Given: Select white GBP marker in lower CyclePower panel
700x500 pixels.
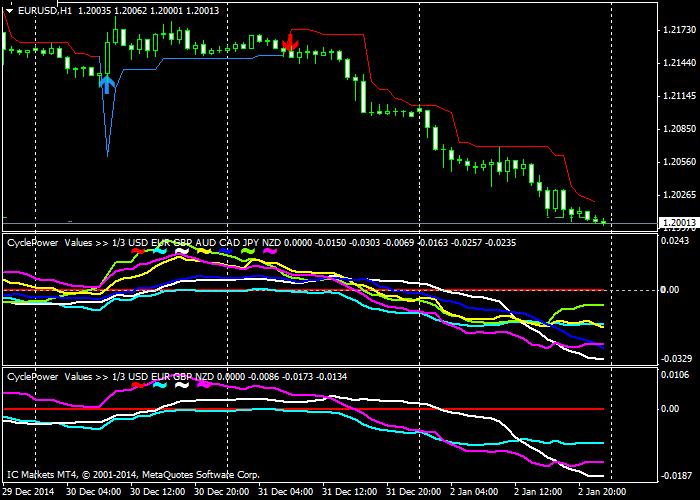Looking at the screenshot, I should pyautogui.click(x=181, y=384).
